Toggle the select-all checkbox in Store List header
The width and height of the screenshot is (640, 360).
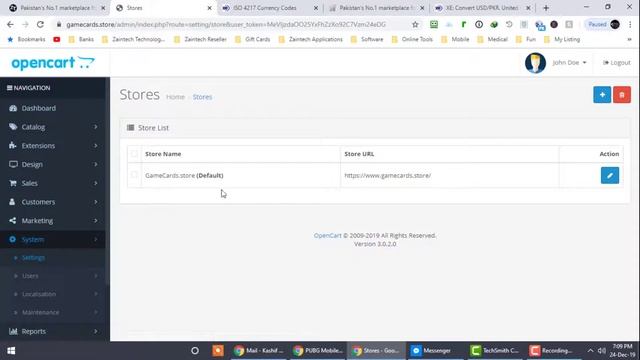(x=134, y=154)
